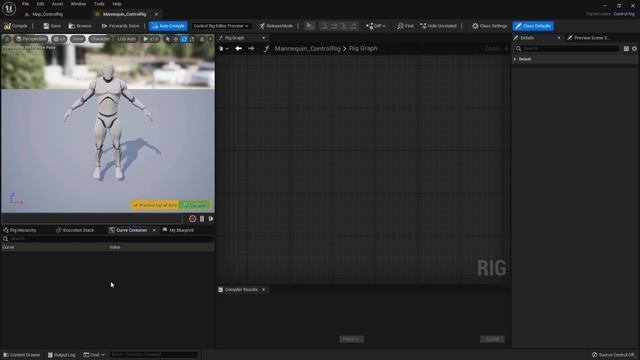Screen dimensions: 640x360
Task: Close the Details tab
Action: (559, 38)
